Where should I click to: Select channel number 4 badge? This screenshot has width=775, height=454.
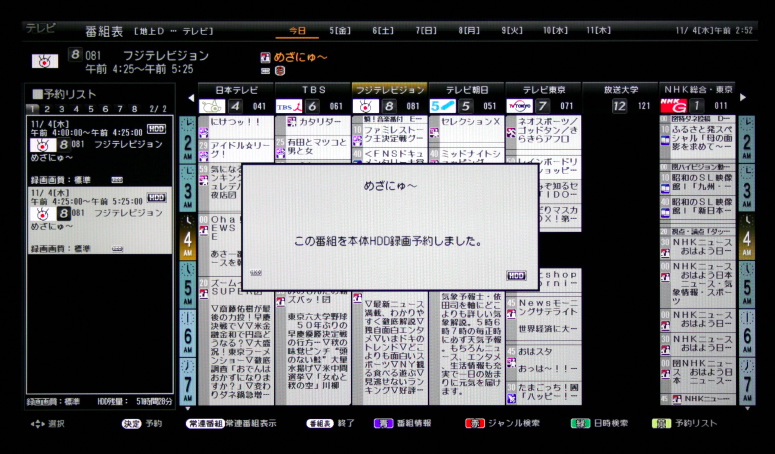(x=235, y=106)
